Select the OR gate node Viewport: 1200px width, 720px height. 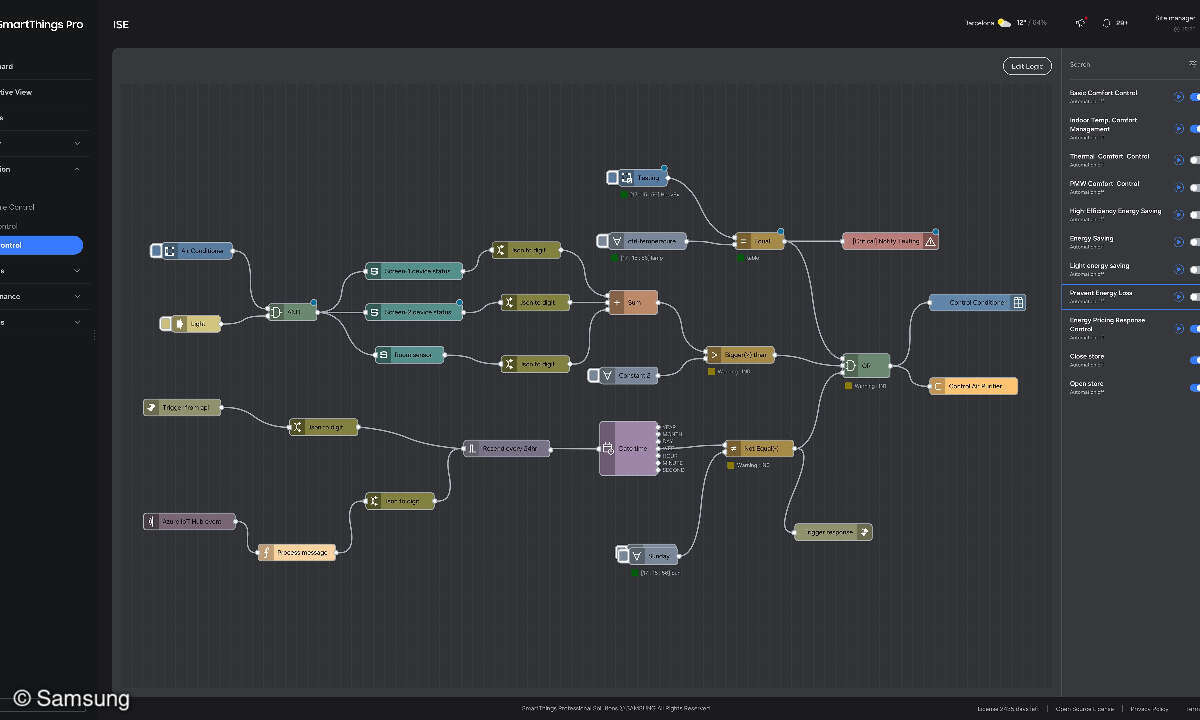coord(865,365)
